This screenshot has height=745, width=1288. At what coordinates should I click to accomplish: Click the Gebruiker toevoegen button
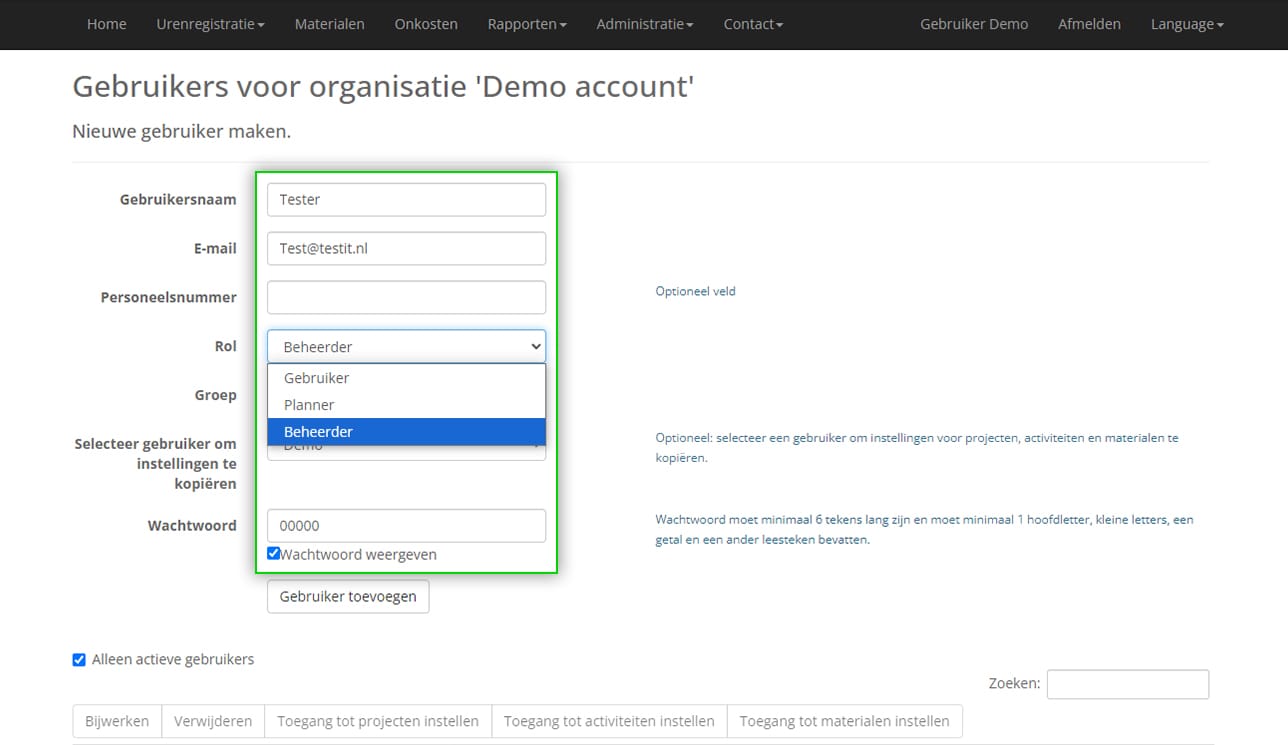(347, 597)
